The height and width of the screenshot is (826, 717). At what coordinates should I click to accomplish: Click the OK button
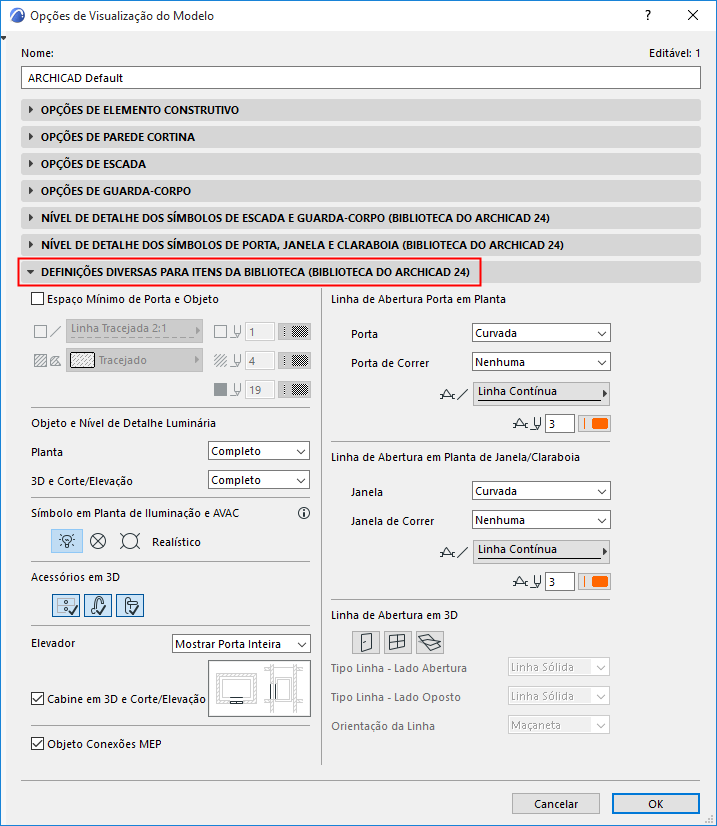point(656,803)
